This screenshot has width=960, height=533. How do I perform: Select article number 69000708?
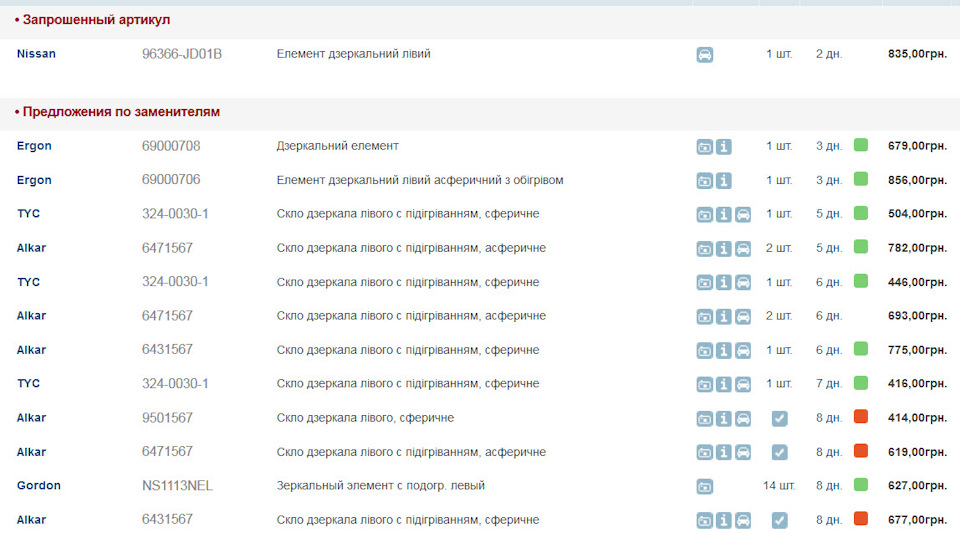tap(171, 146)
